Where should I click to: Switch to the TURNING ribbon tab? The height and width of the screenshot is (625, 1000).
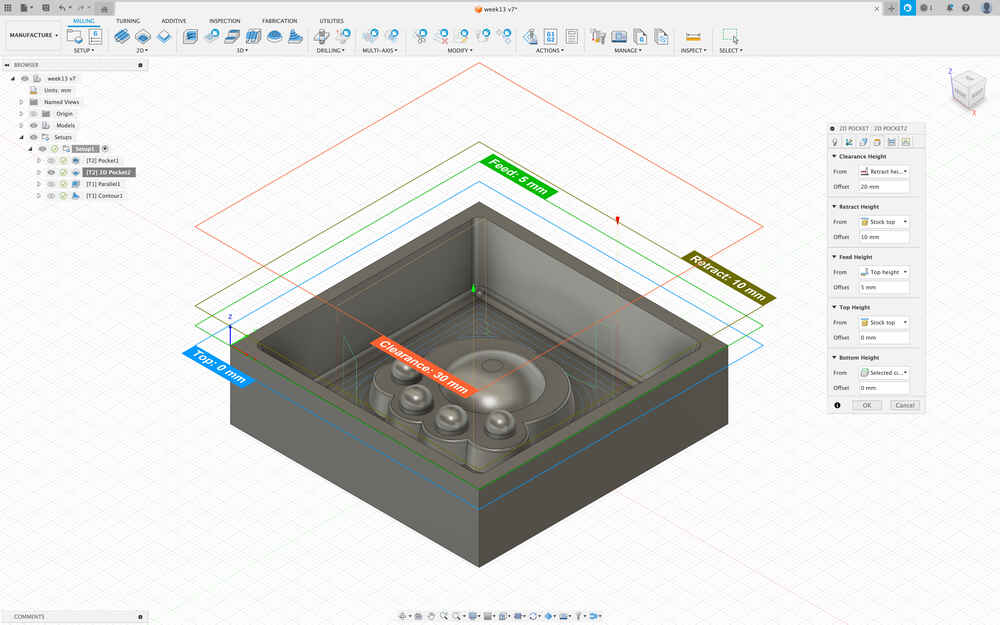128,21
